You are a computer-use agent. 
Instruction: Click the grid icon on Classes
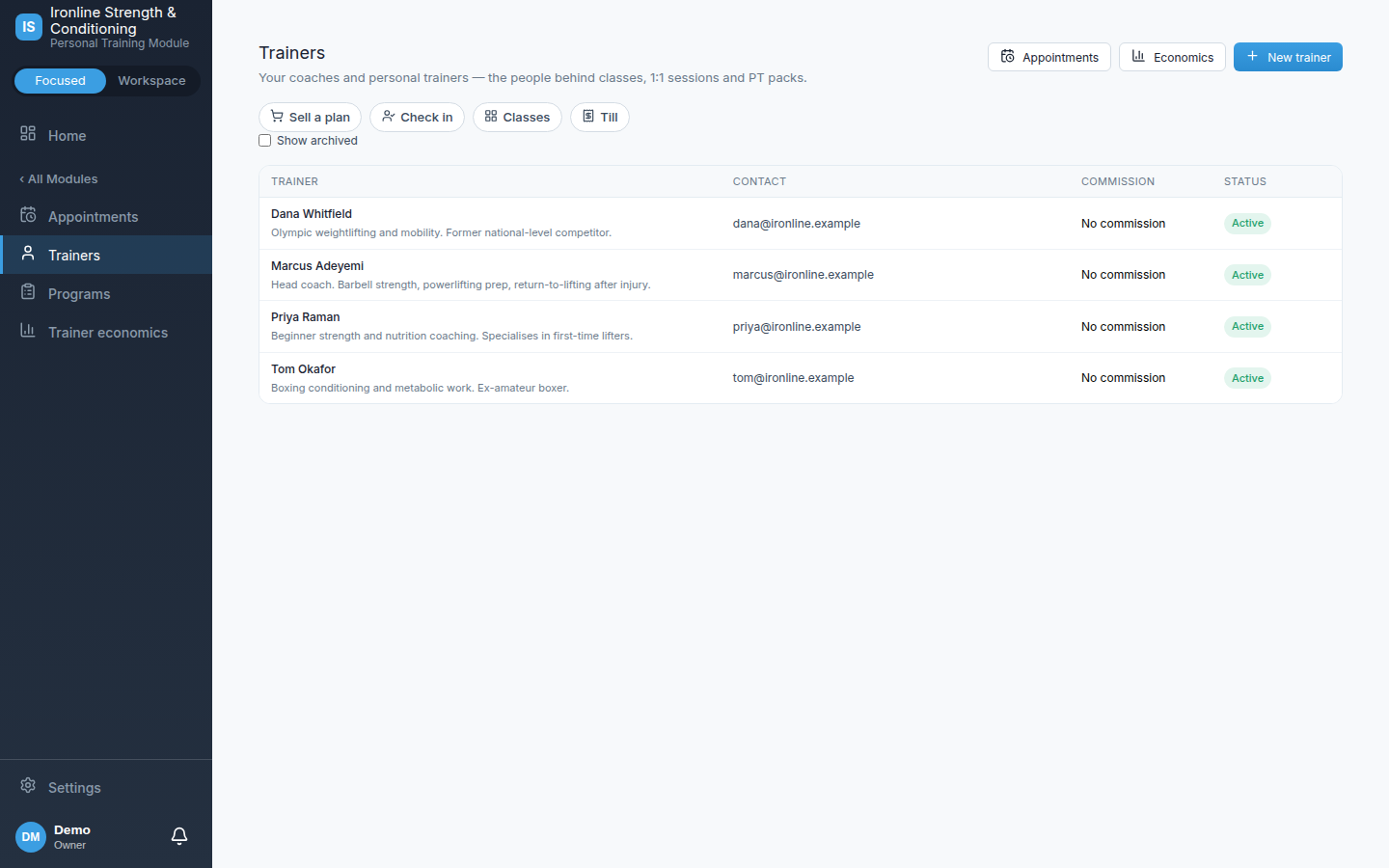(x=491, y=117)
